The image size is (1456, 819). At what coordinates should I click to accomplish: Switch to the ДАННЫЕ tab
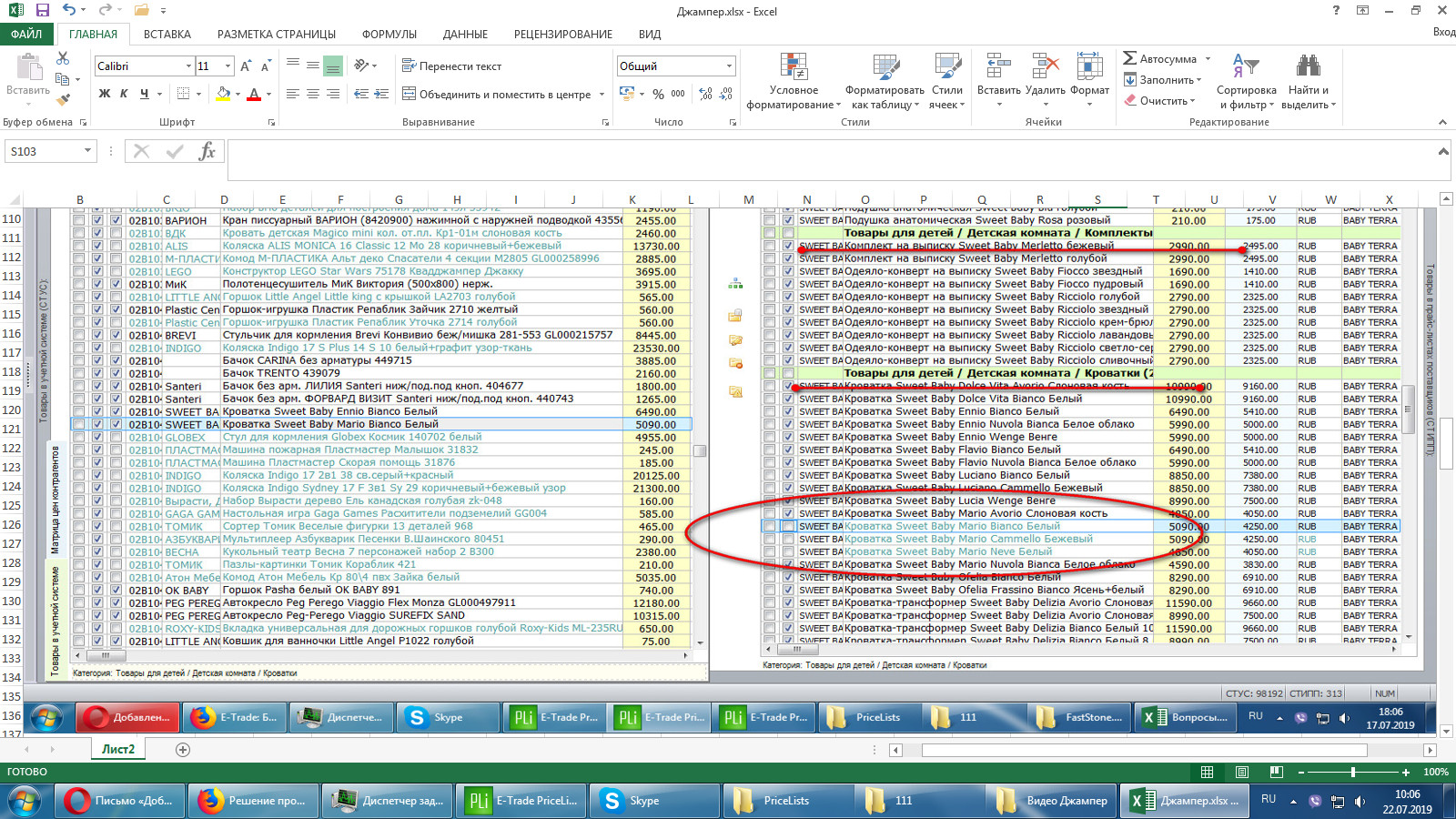tap(465, 34)
